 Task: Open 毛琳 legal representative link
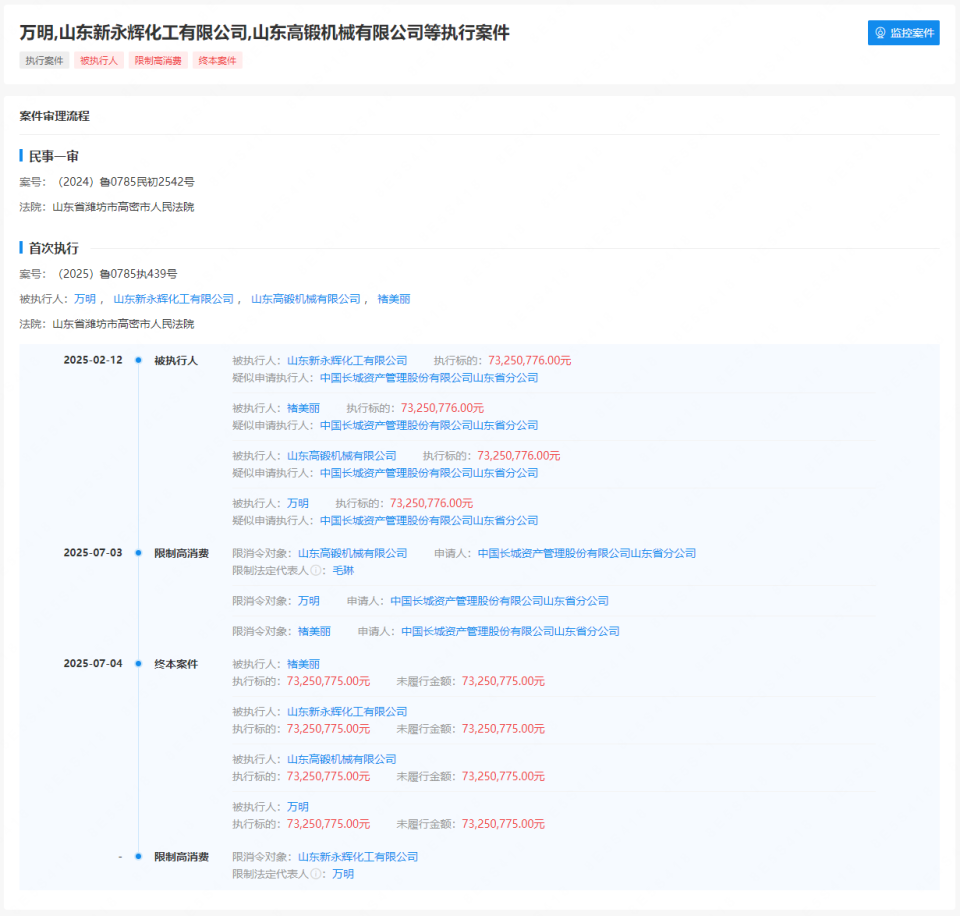coord(343,571)
